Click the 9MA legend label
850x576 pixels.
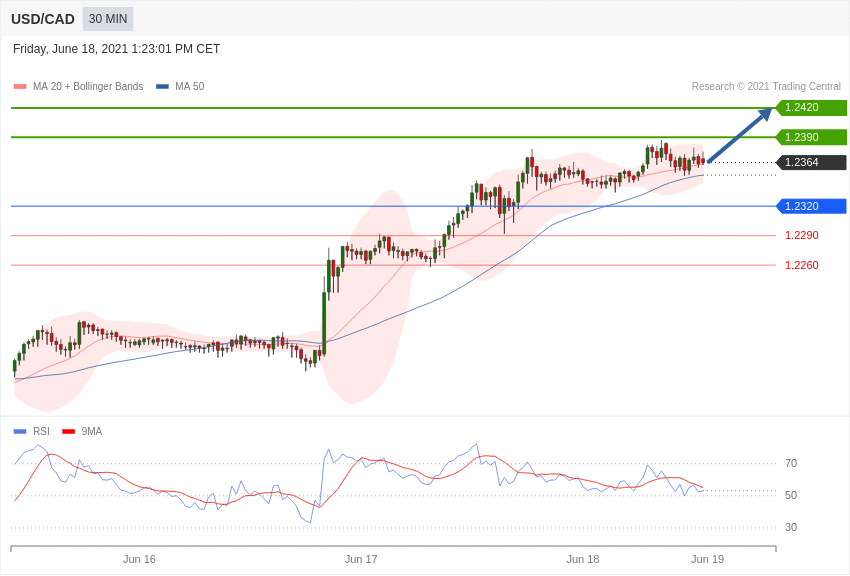coord(92,431)
